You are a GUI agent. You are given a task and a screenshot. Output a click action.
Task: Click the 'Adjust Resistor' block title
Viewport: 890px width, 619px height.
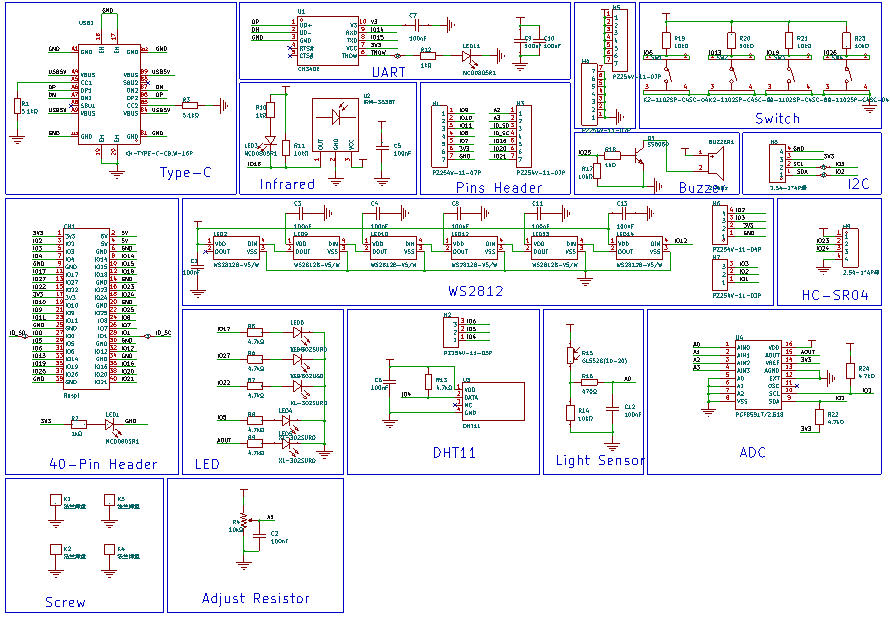(255, 598)
